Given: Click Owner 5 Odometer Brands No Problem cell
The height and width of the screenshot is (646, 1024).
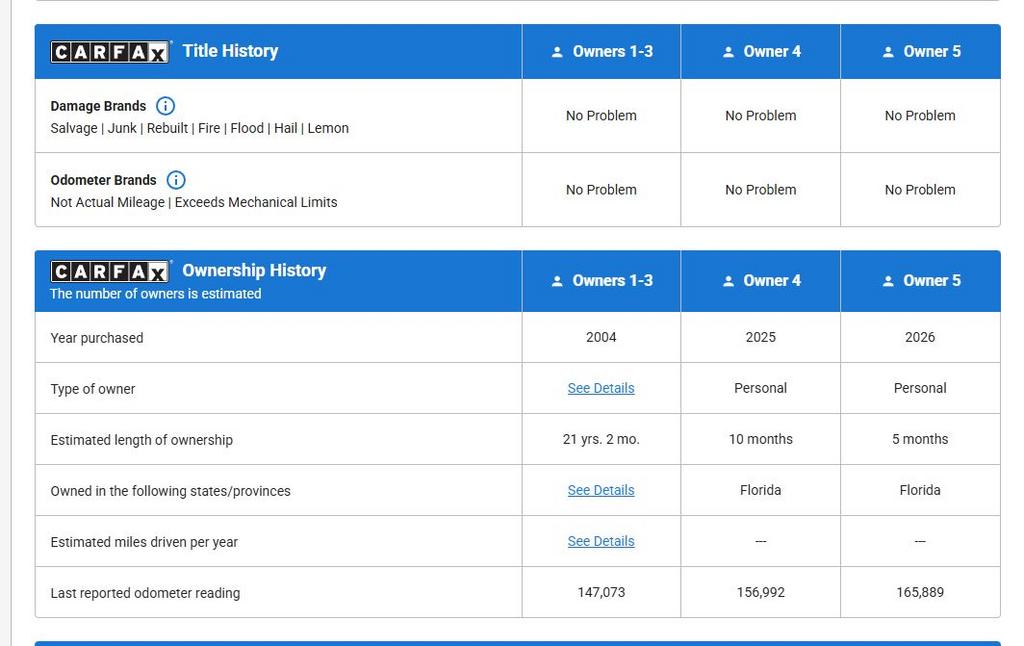Looking at the screenshot, I should [x=920, y=190].
